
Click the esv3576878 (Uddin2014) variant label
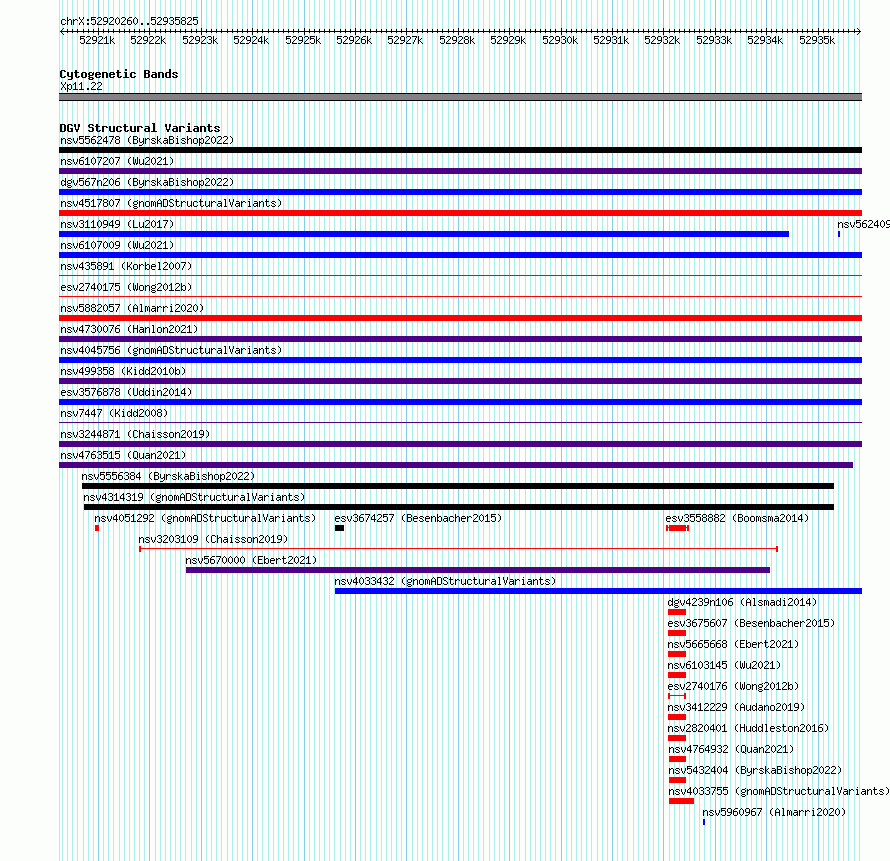tap(126, 392)
